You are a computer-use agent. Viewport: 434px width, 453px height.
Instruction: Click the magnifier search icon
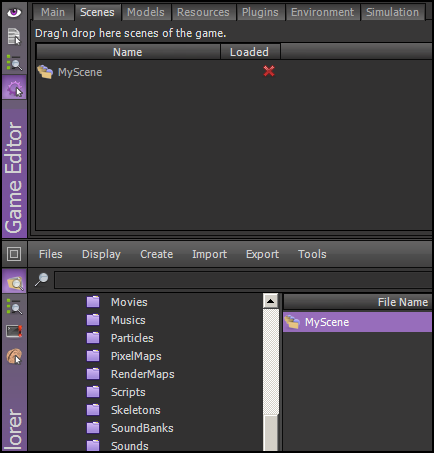click(42, 279)
